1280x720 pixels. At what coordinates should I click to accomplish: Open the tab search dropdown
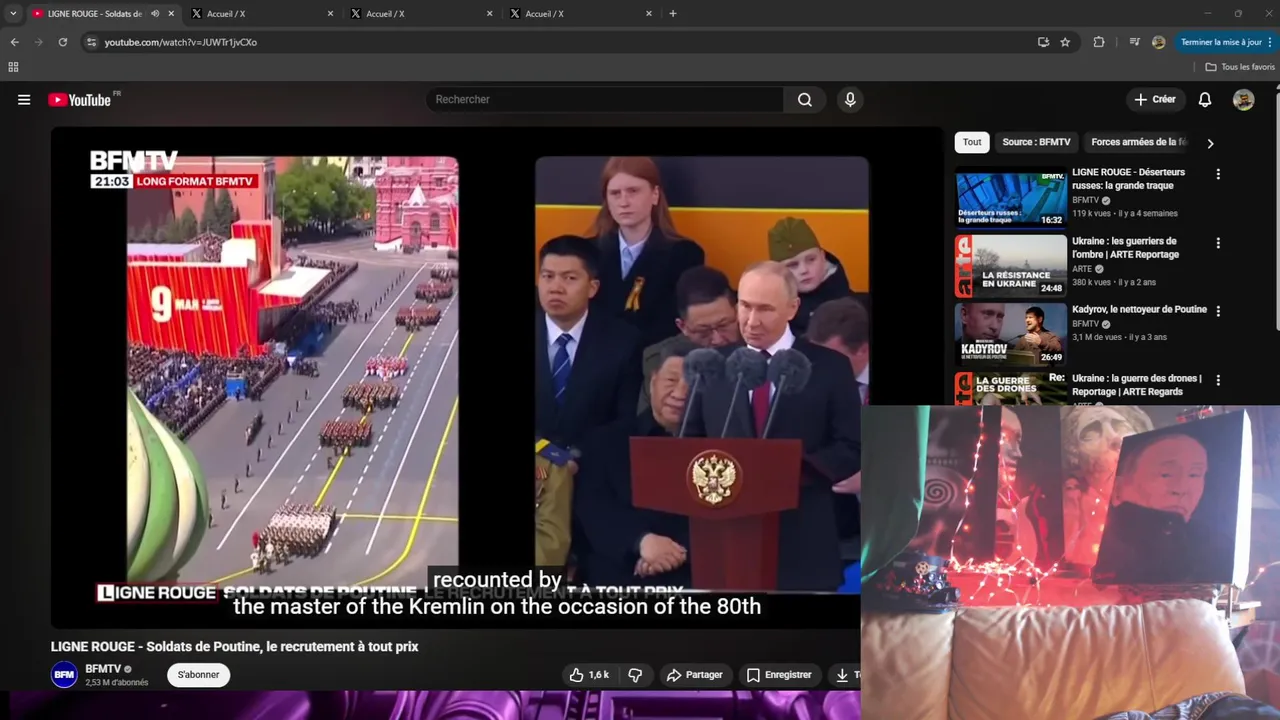13,14
